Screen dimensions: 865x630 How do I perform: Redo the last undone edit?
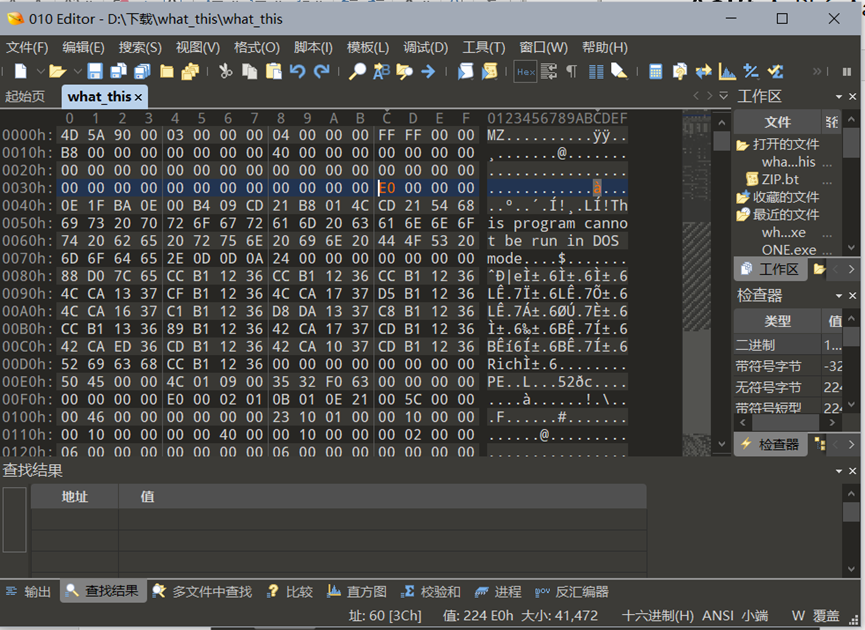click(322, 71)
